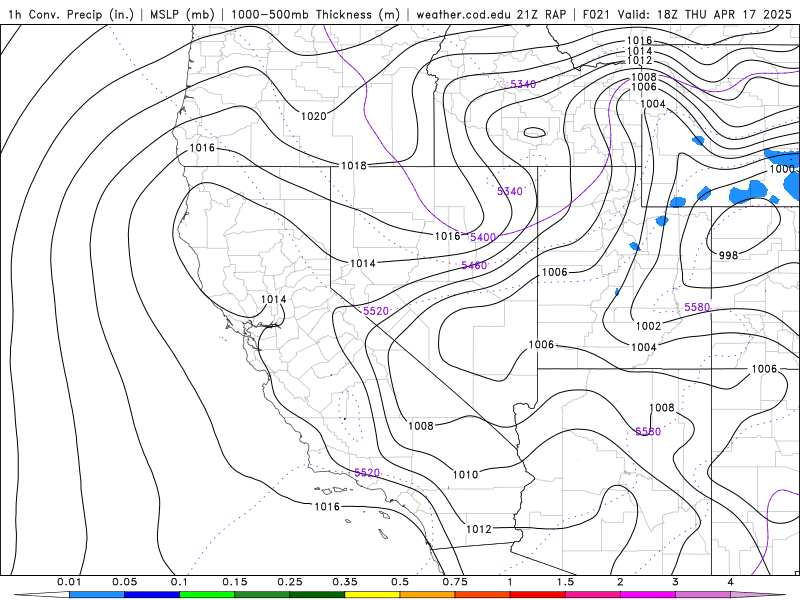This screenshot has height=600, width=800.
Task: Click the 1002 isobar label
Action: point(648,326)
